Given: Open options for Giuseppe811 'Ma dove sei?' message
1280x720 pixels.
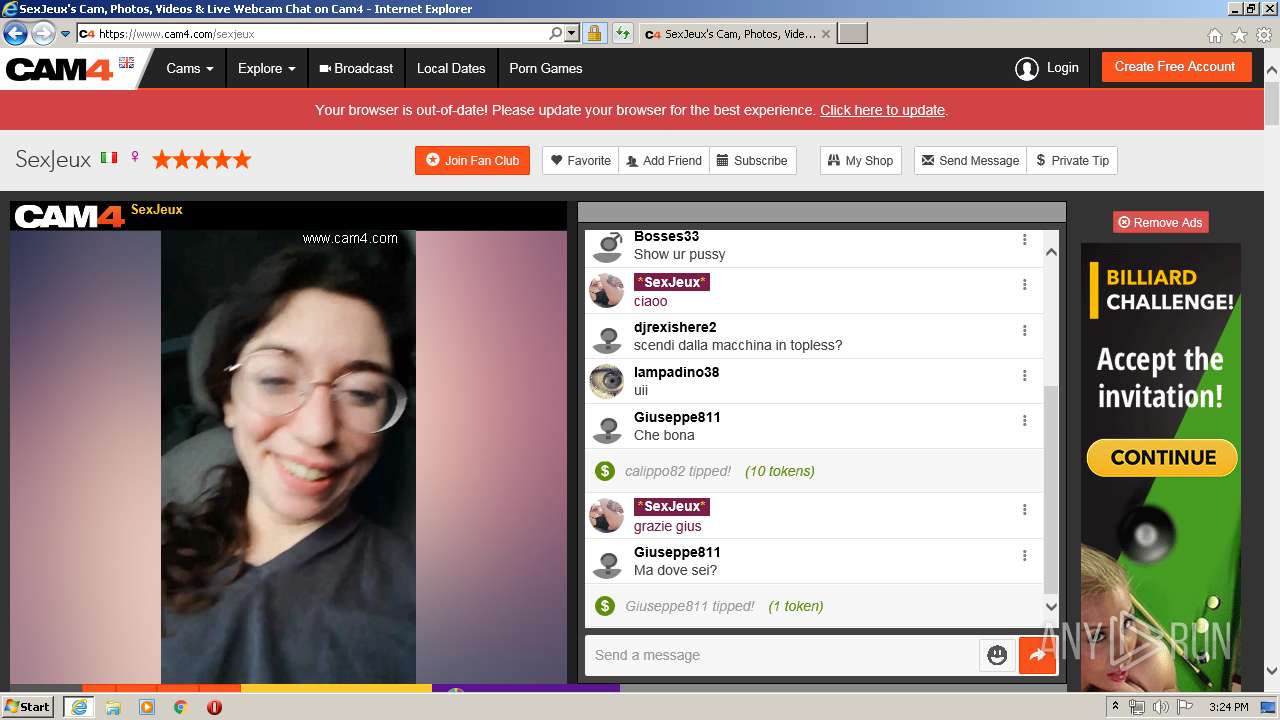Looking at the screenshot, I should click(x=1024, y=556).
